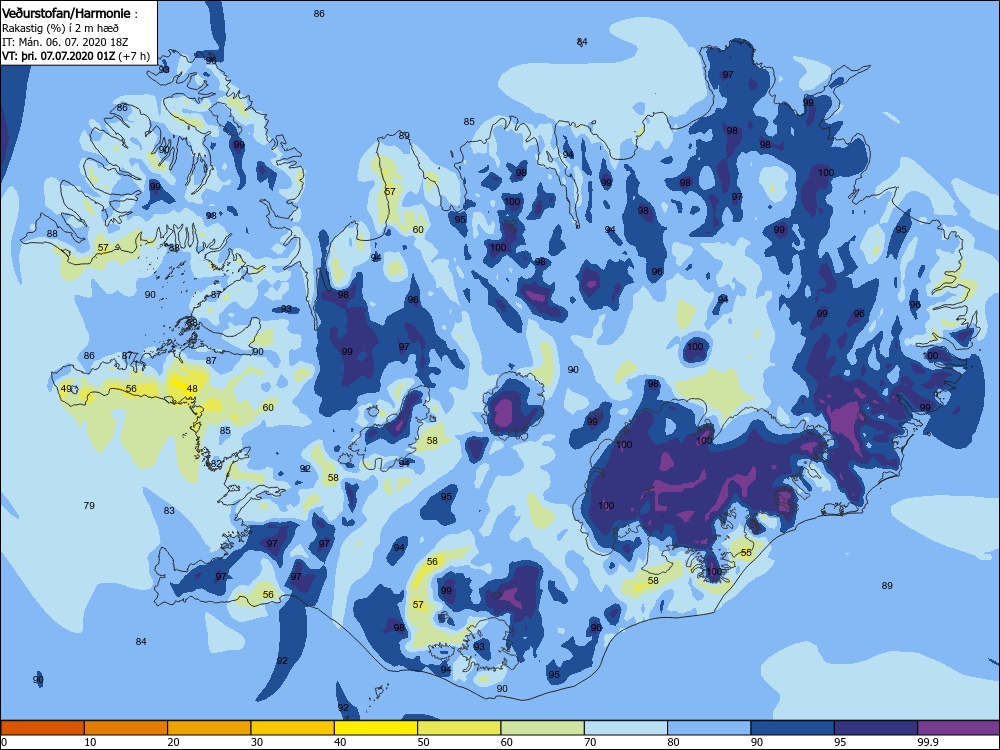Pick the light green 60–70 legend band
1000x750 pixels.
(543, 728)
